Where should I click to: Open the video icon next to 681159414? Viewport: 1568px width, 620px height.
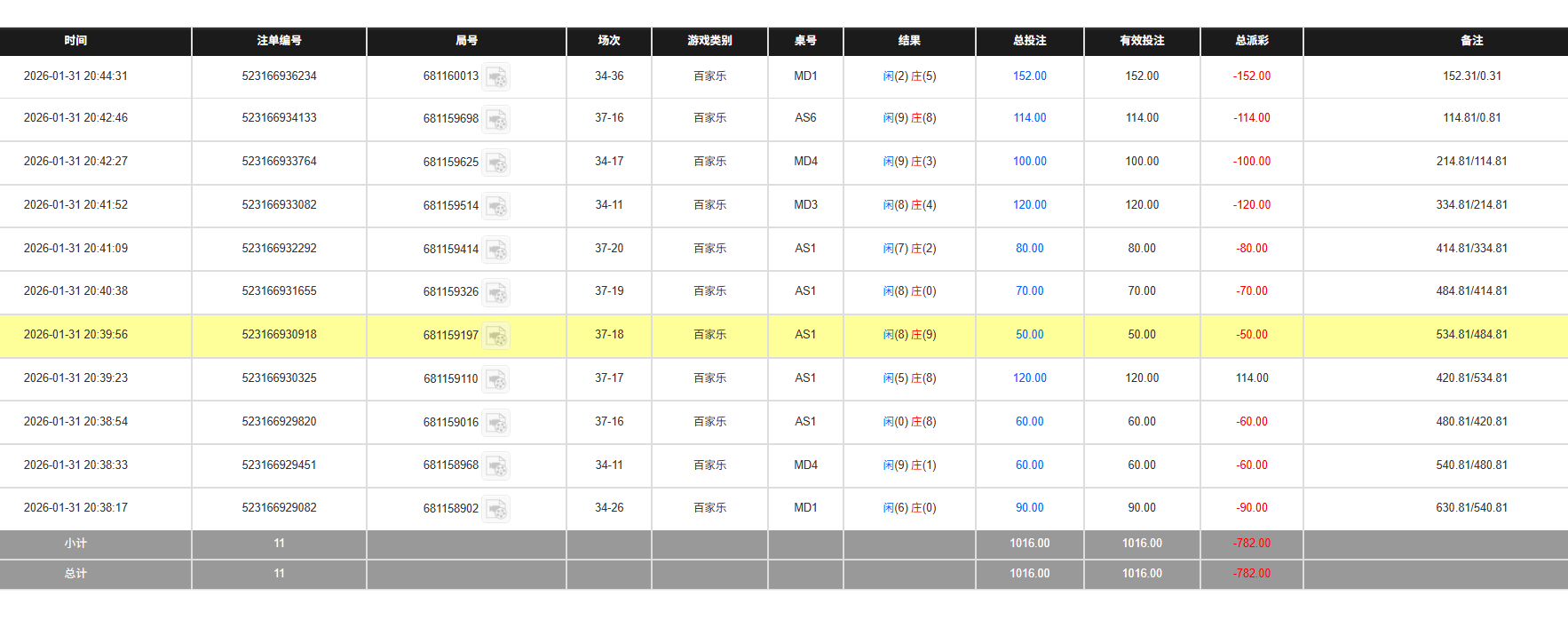(x=497, y=250)
